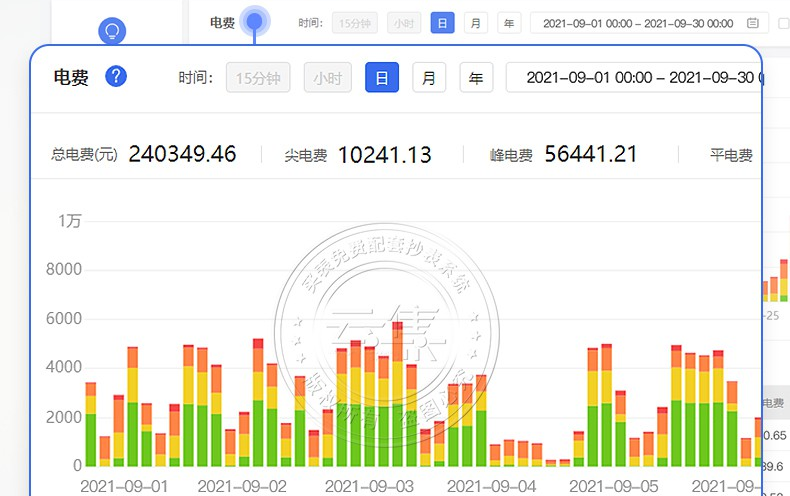Click the blue lightbulb icon
The height and width of the screenshot is (496, 790).
pyautogui.click(x=112, y=32)
